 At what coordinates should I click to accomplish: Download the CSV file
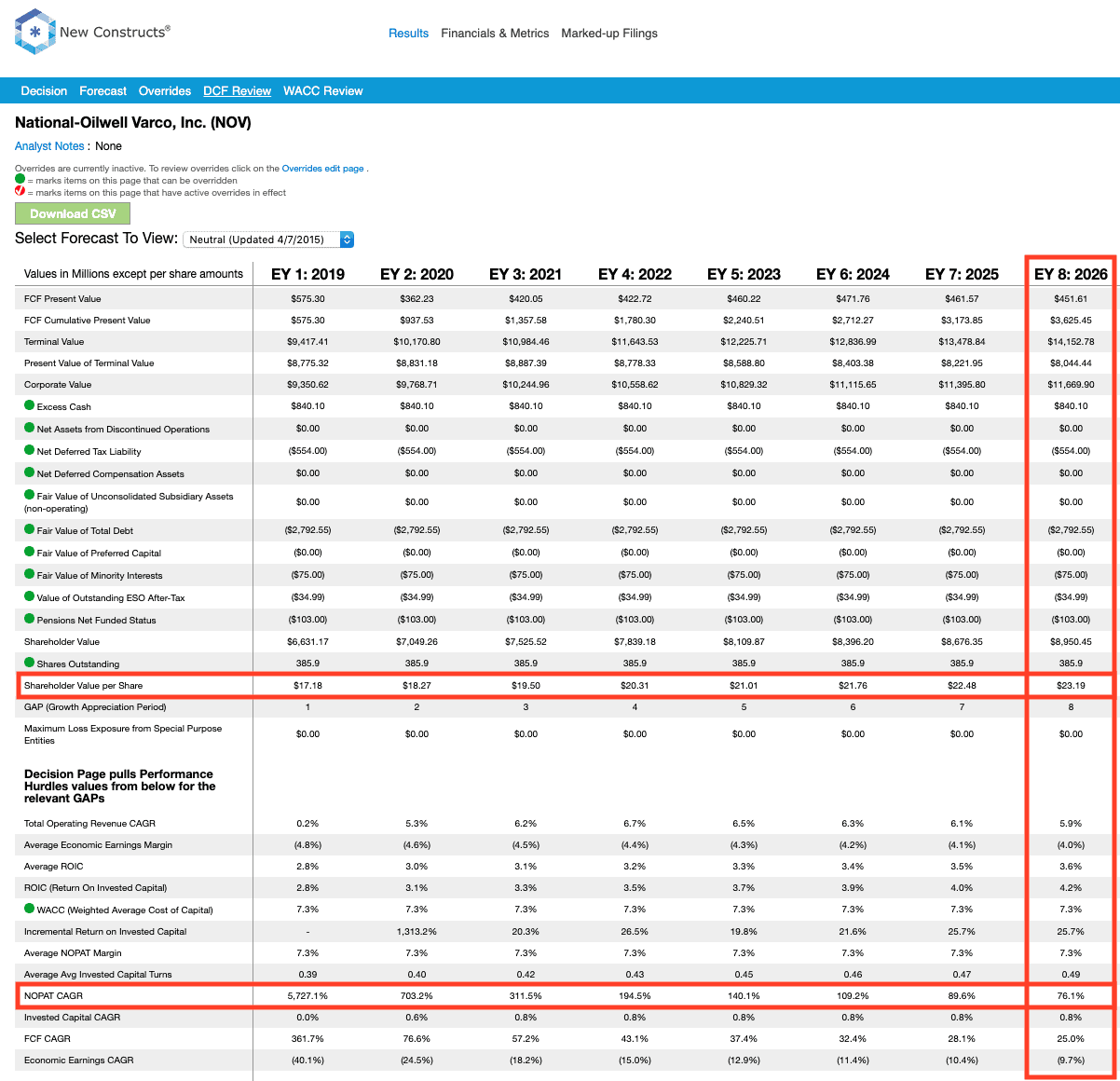[73, 213]
